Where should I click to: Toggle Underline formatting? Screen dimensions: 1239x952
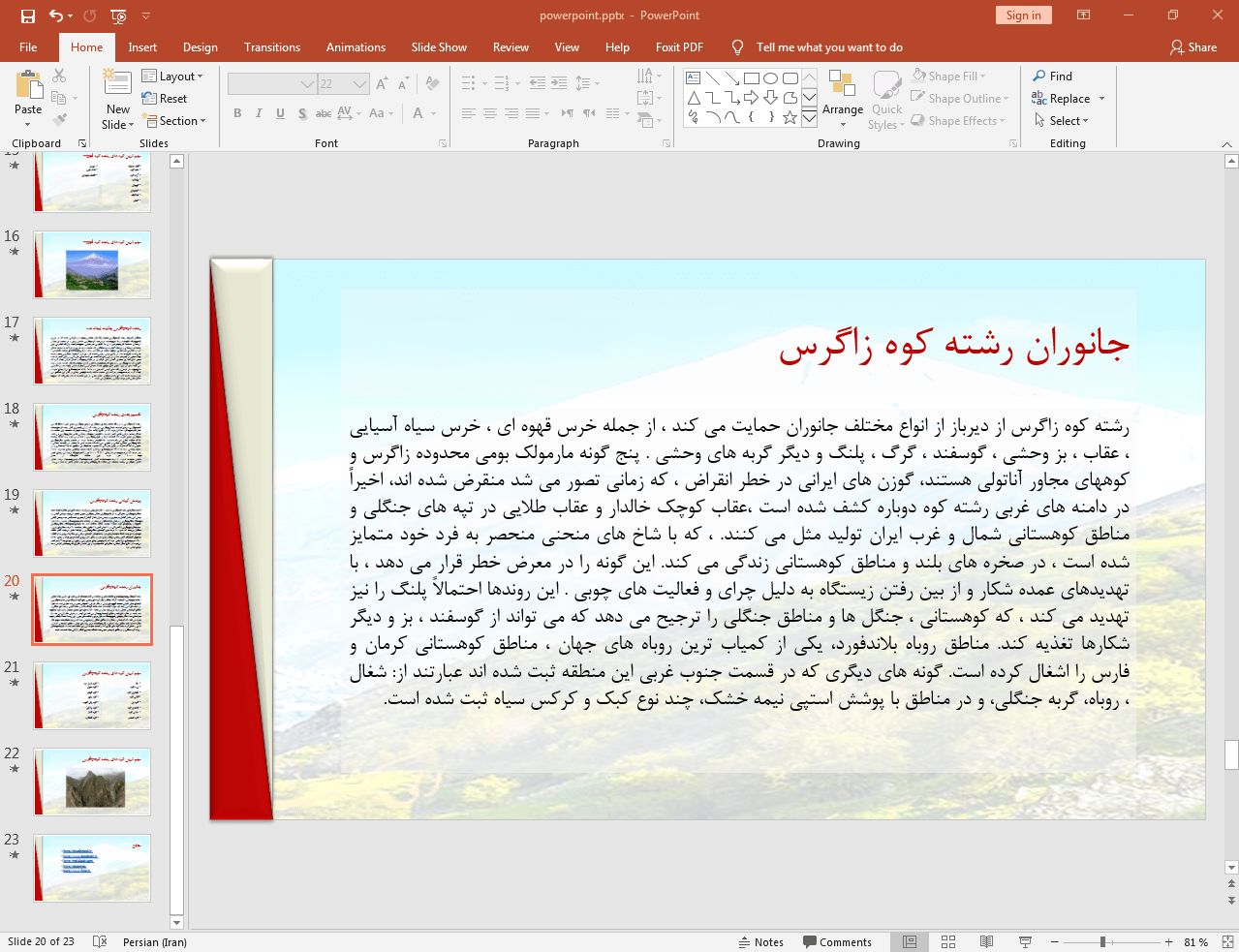pyautogui.click(x=280, y=113)
